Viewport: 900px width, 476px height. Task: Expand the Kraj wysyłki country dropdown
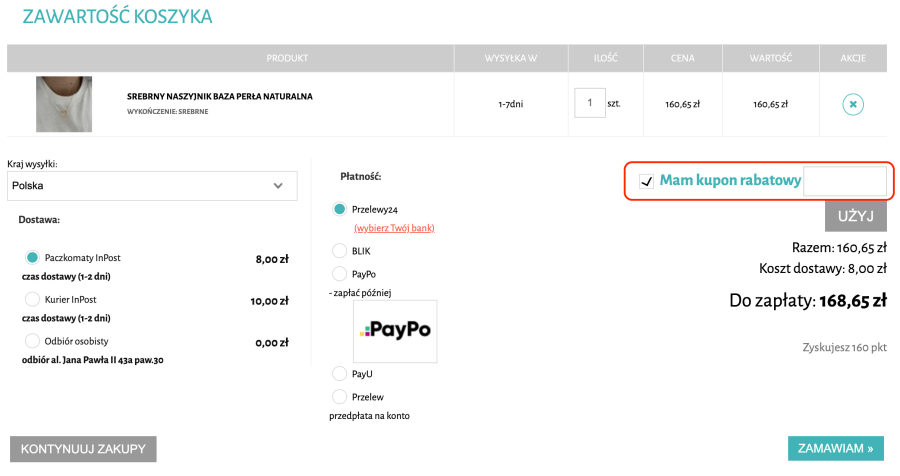tap(152, 186)
